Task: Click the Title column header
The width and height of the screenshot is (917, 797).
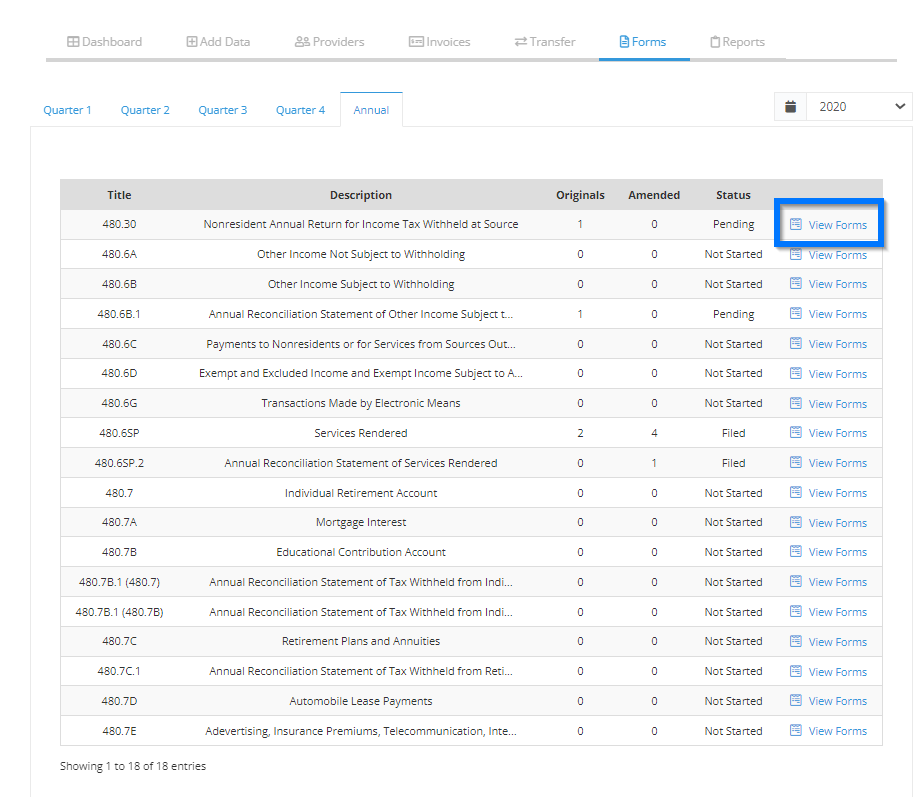Action: click(119, 195)
